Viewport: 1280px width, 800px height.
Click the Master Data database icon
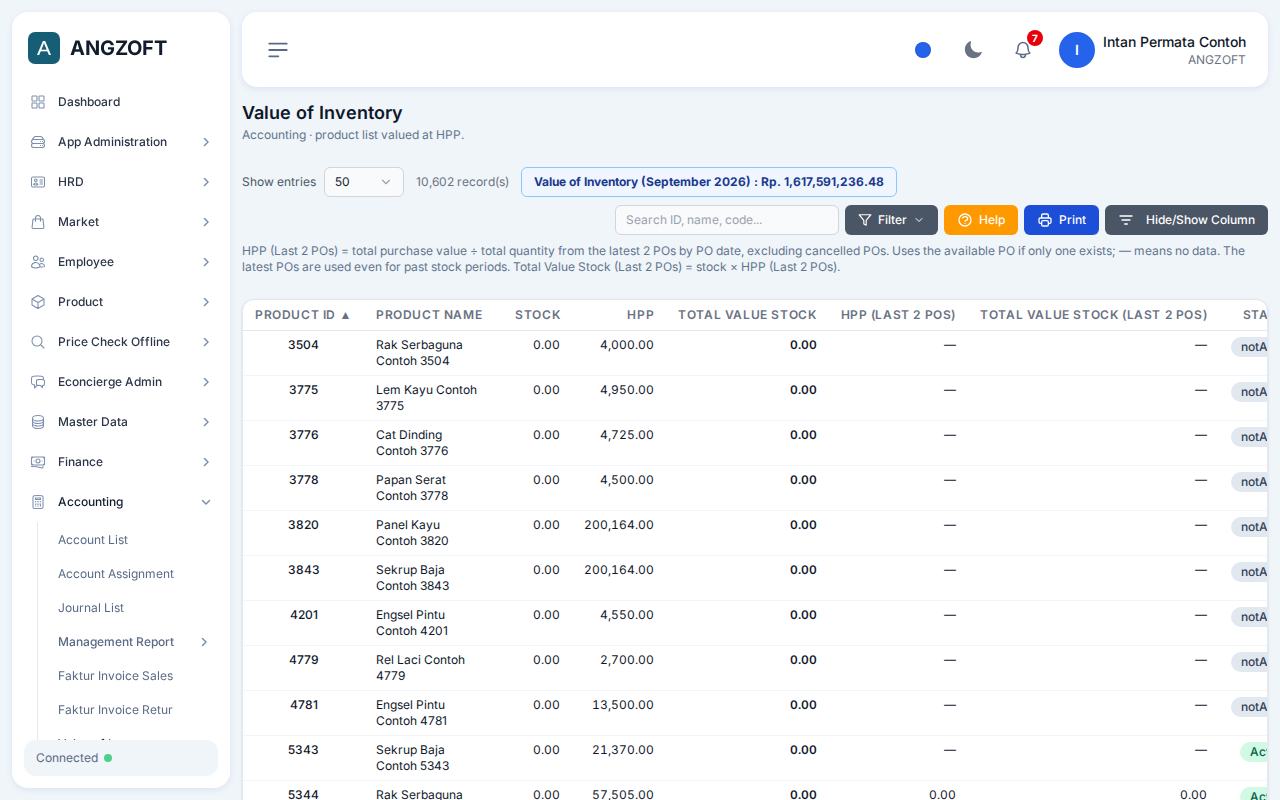[x=38, y=422]
